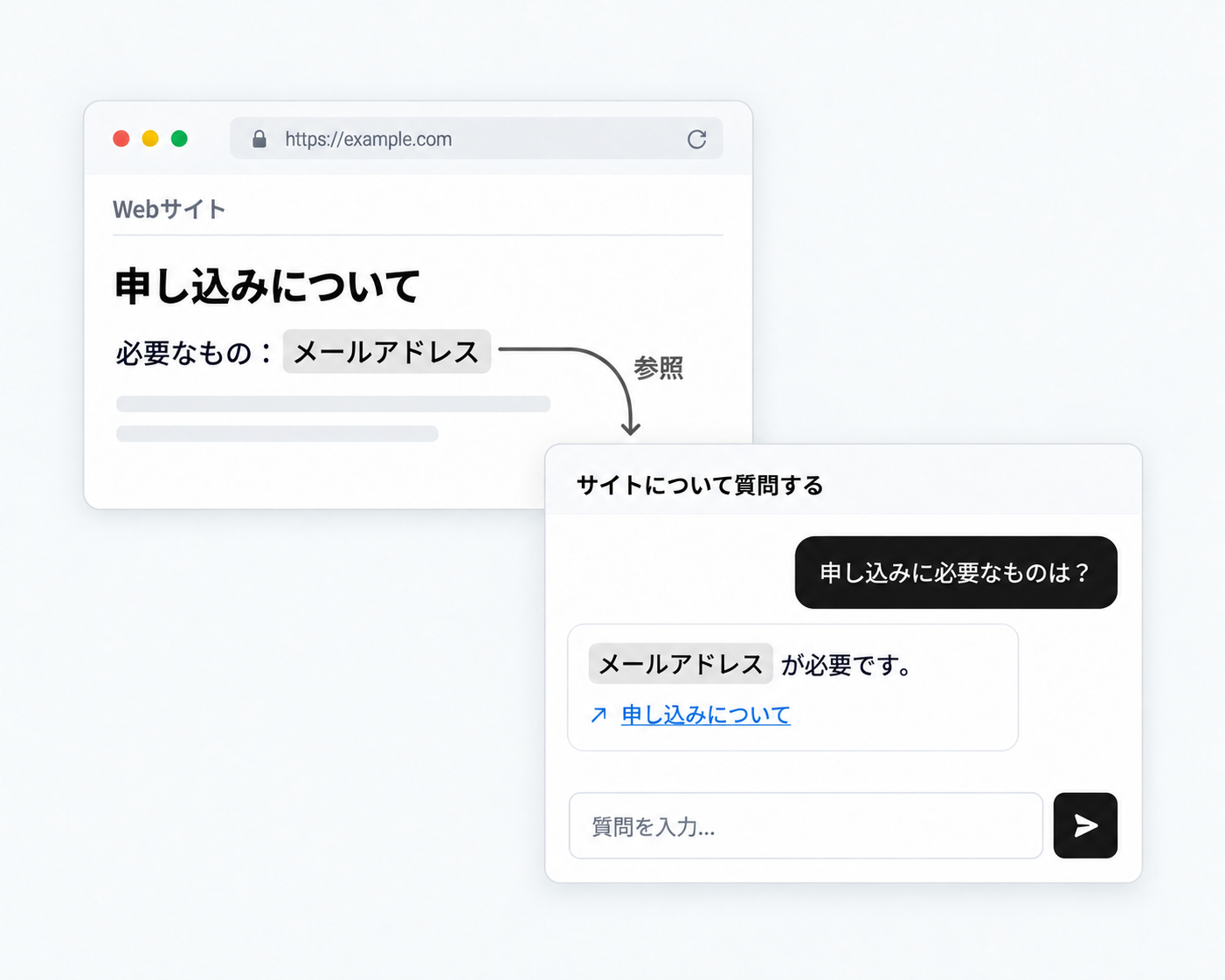Screen dimensions: 1225x980
Task: Click the サイトについて質問する chat header
Action: (700, 486)
